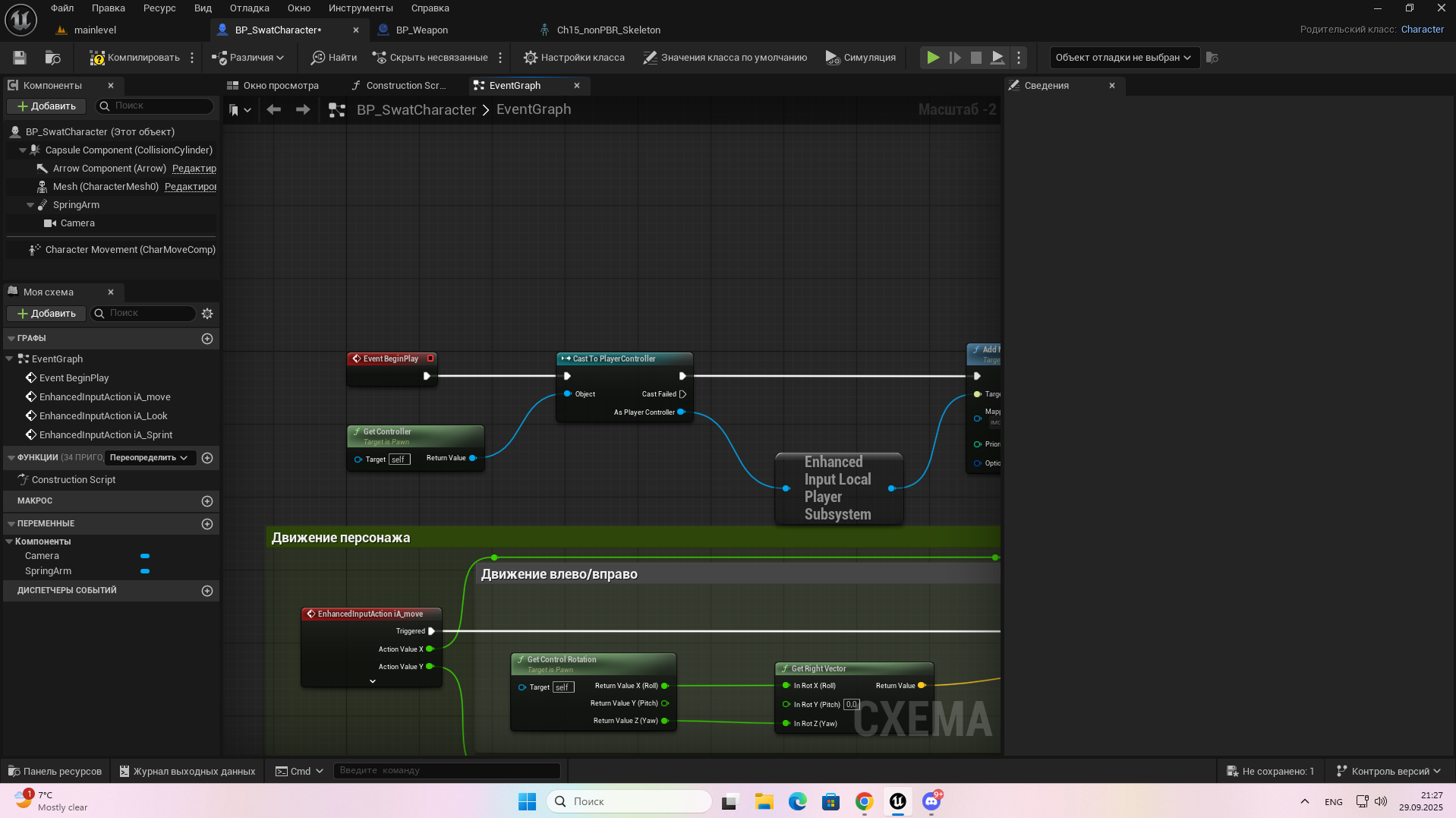Toggle Скрыть несвязанные pins

[430, 58]
